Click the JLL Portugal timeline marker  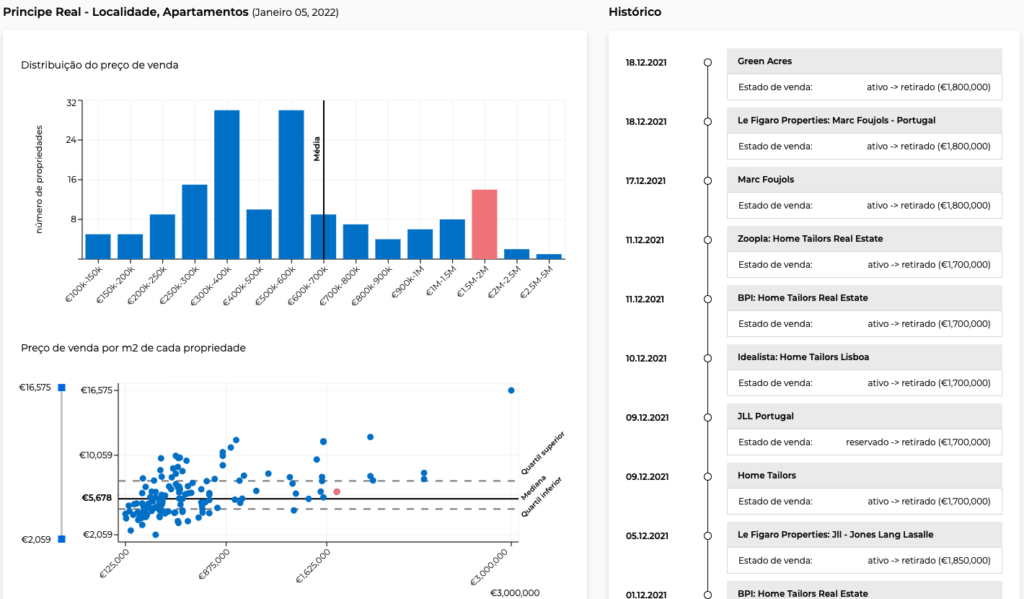[x=708, y=417]
